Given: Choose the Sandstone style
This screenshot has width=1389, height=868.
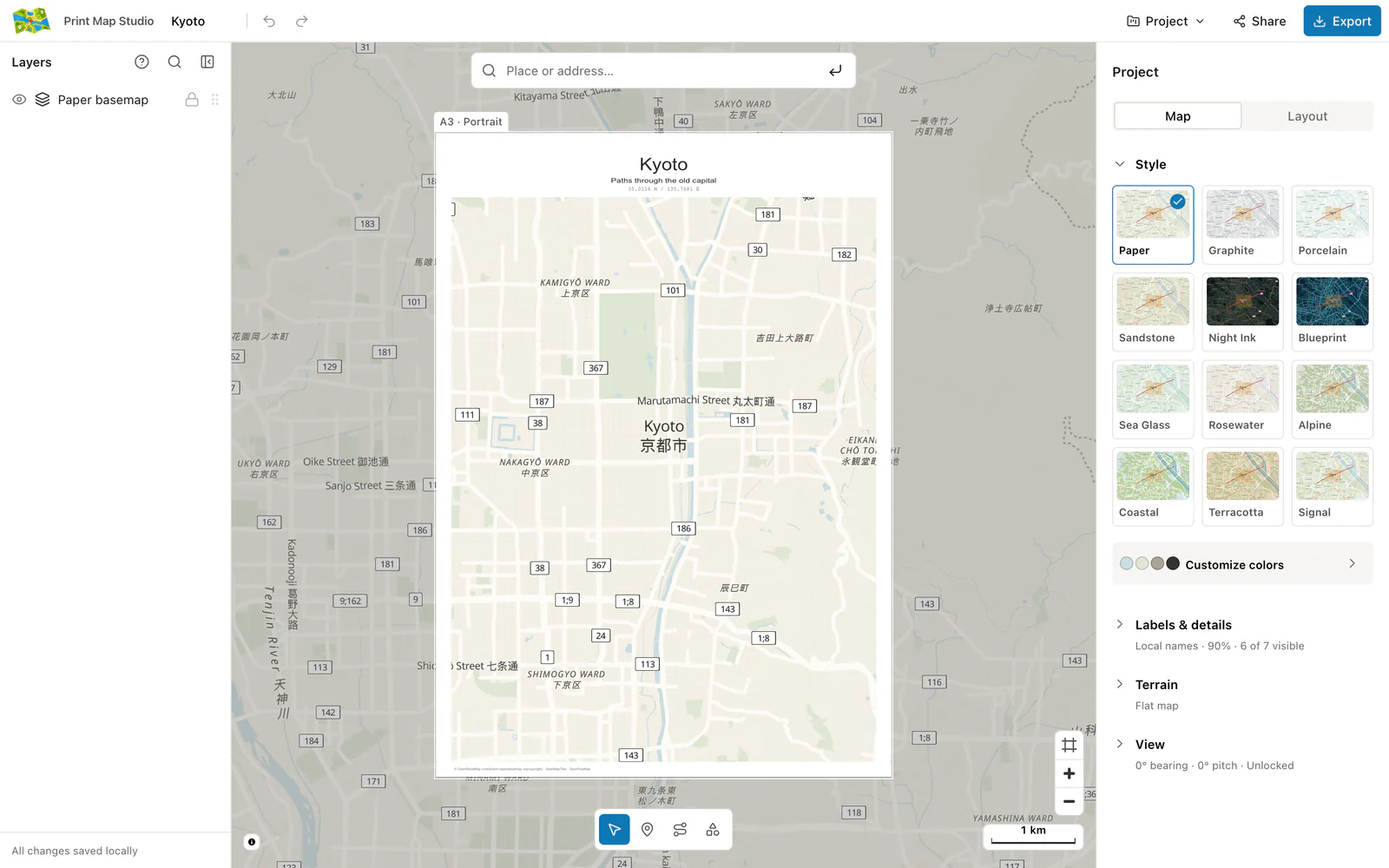Looking at the screenshot, I should click(1153, 312).
